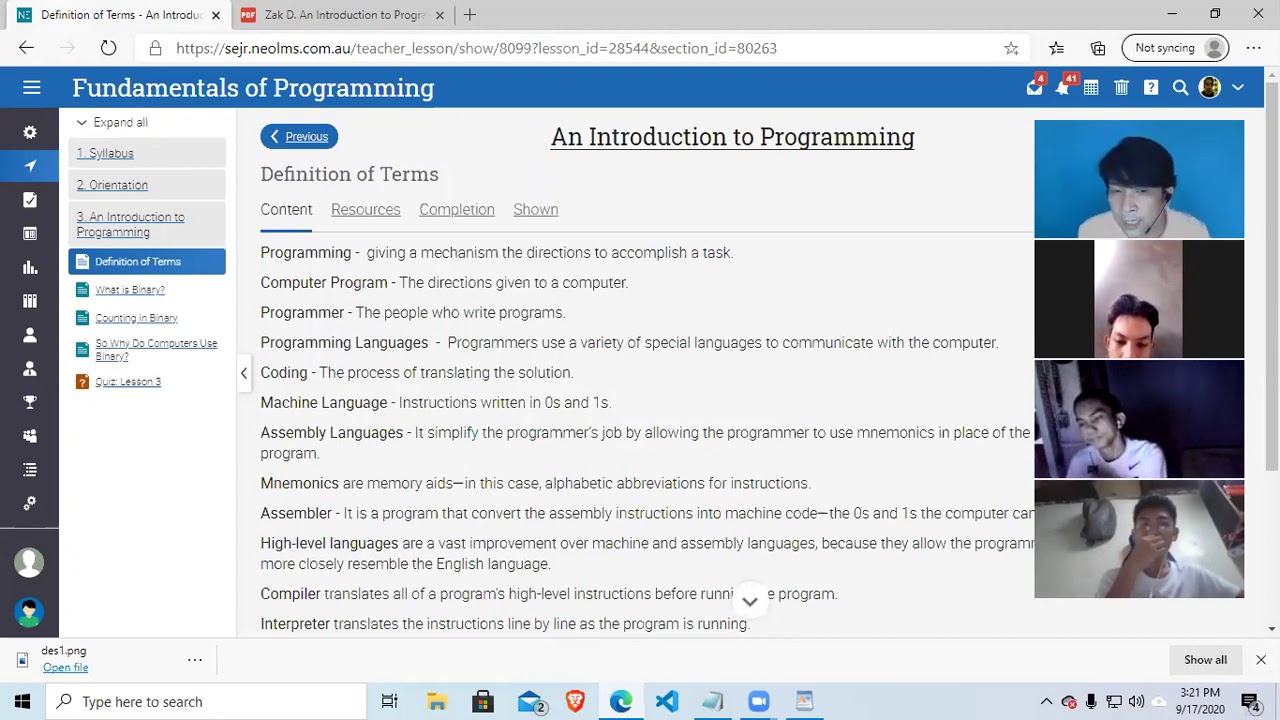Open the help question mark icon

(1151, 88)
